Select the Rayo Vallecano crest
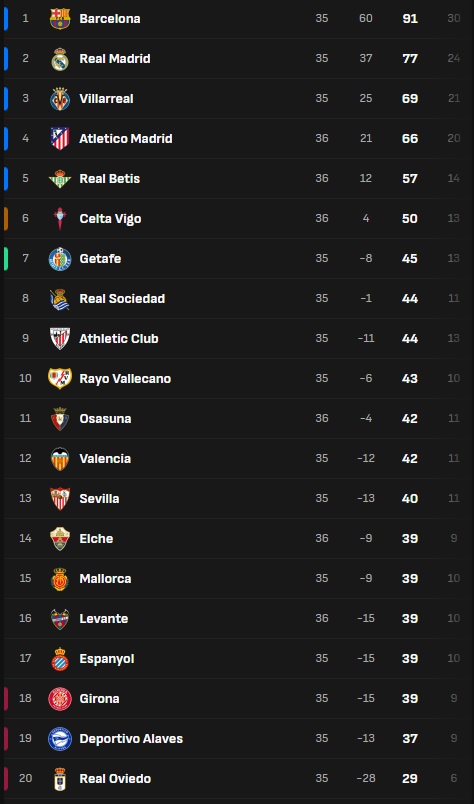Screen dimensions: 474x804 [x=60, y=379]
